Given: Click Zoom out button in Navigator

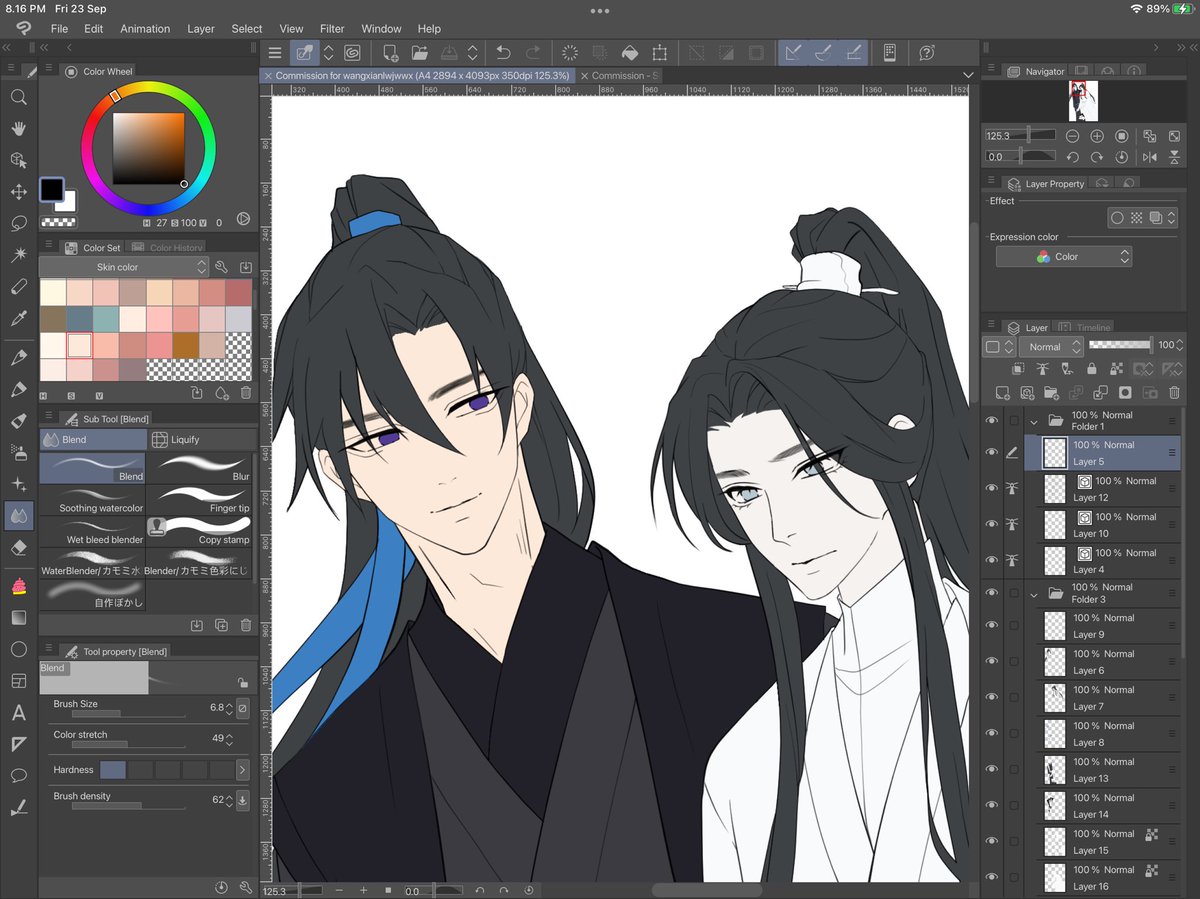Looking at the screenshot, I should [1072, 136].
